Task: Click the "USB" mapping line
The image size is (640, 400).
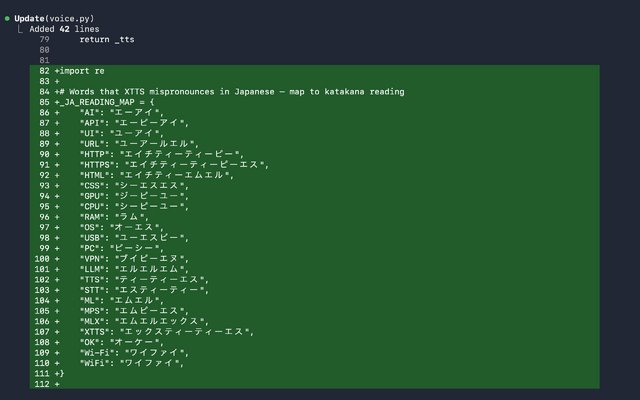Action: pos(134,238)
